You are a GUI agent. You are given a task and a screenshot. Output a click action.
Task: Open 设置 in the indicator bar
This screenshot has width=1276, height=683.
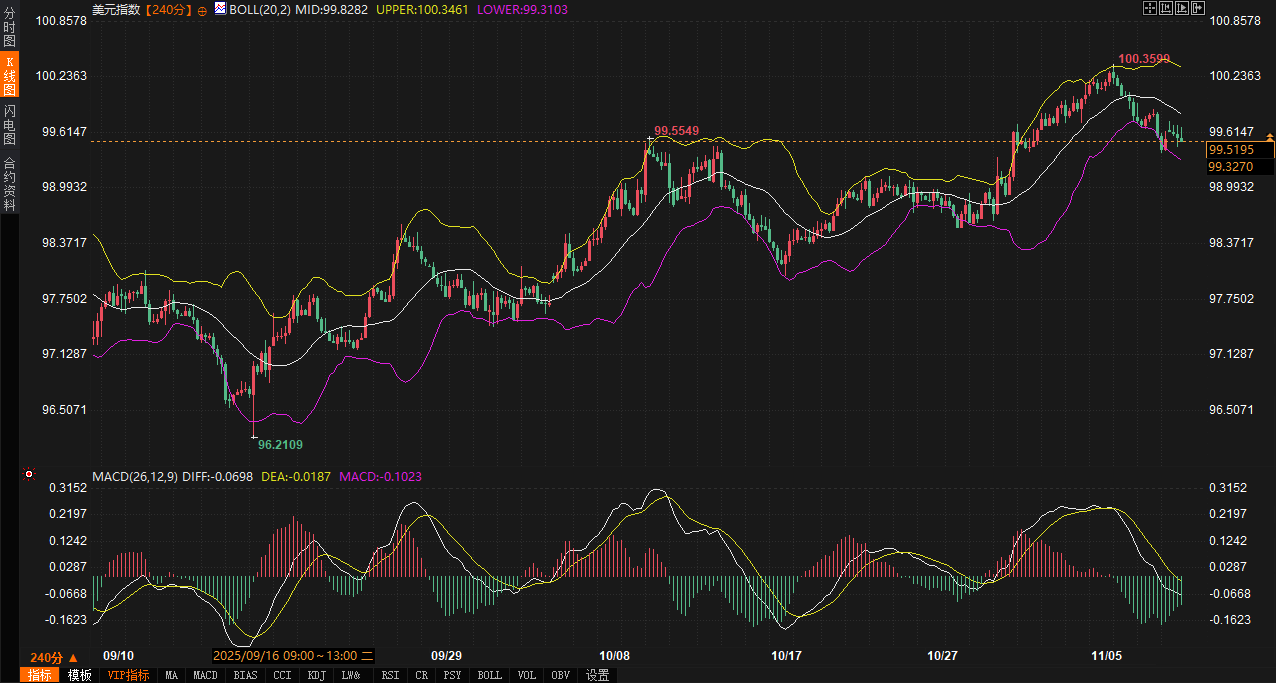pos(598,675)
